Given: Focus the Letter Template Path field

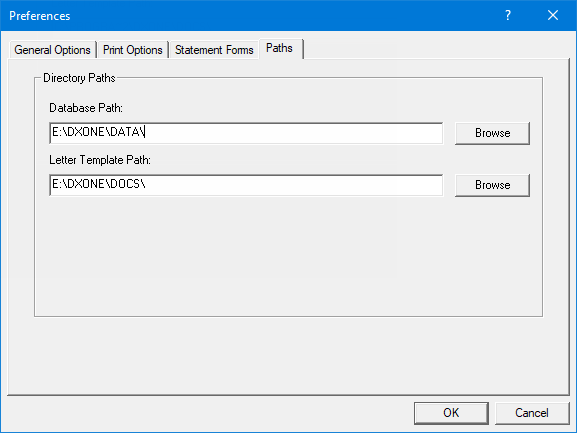Looking at the screenshot, I should (246, 185).
